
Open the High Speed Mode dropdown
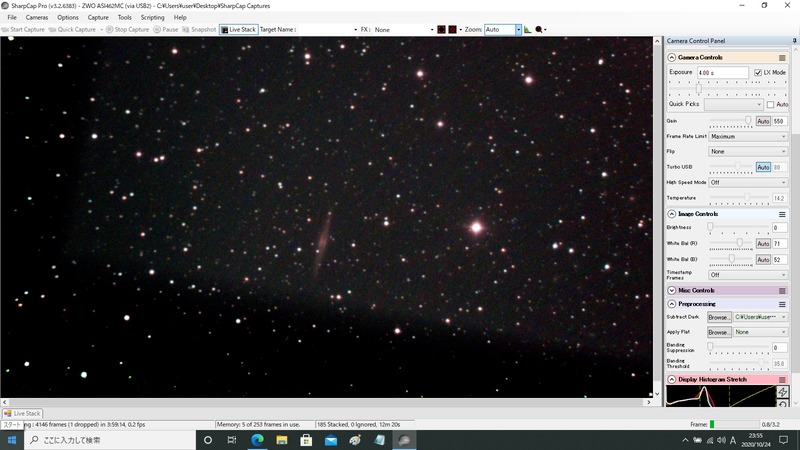coord(748,182)
